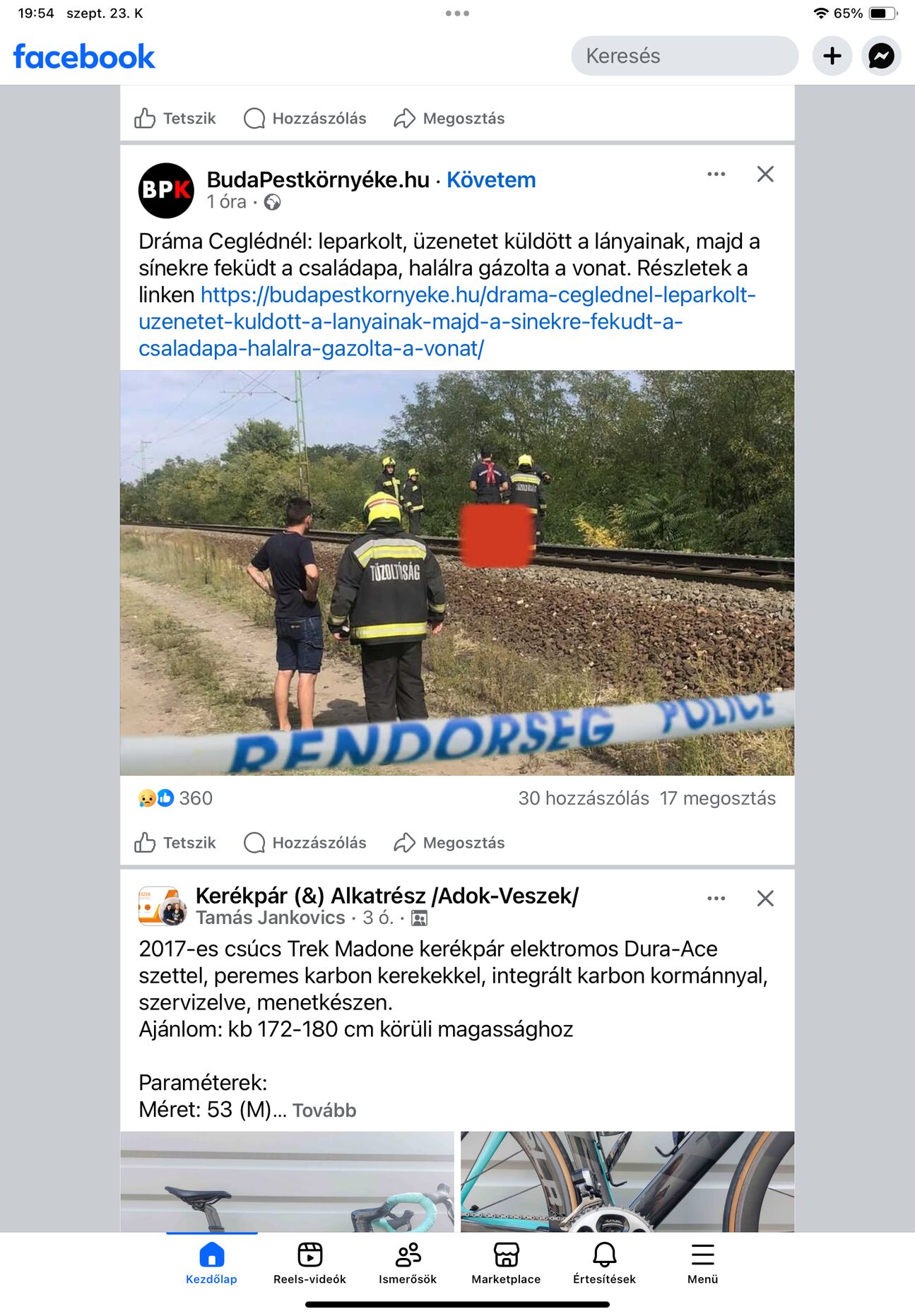Open the Marketplace tab
Image resolution: width=915 pixels, height=1316 pixels.
[506, 1263]
